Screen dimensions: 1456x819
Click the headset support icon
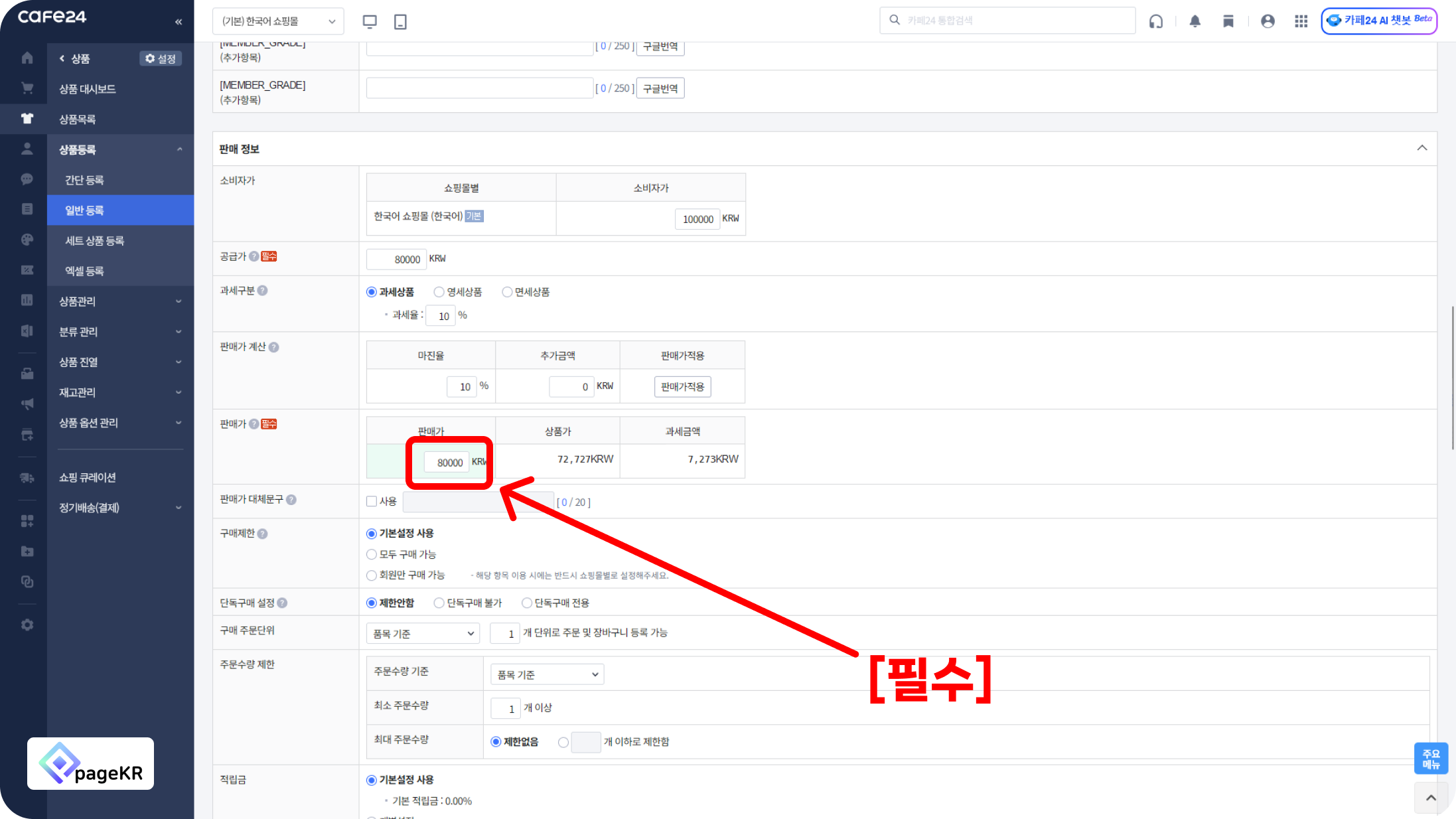tap(1156, 21)
